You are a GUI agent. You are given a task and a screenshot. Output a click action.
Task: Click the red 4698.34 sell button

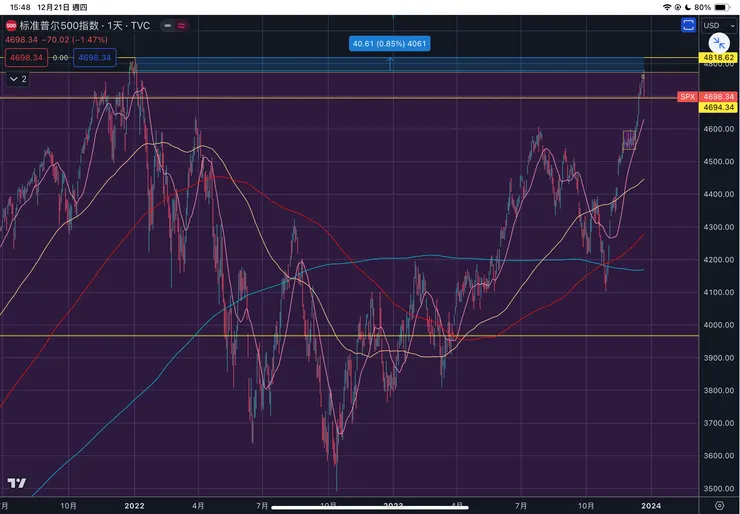(x=26, y=58)
